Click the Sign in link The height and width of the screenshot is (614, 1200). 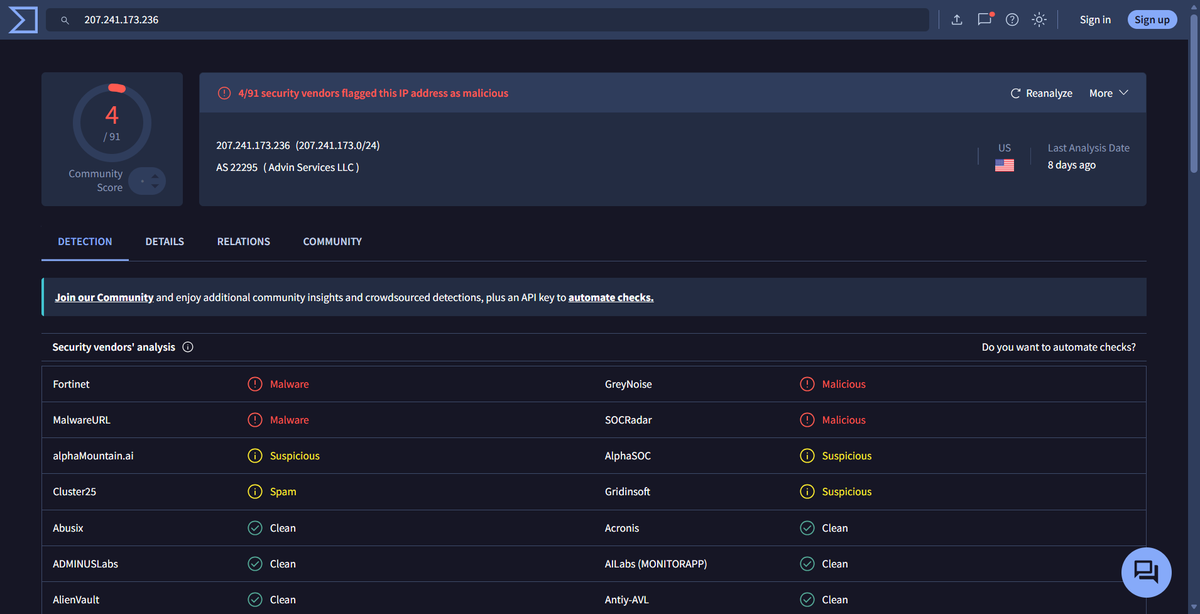point(1095,20)
